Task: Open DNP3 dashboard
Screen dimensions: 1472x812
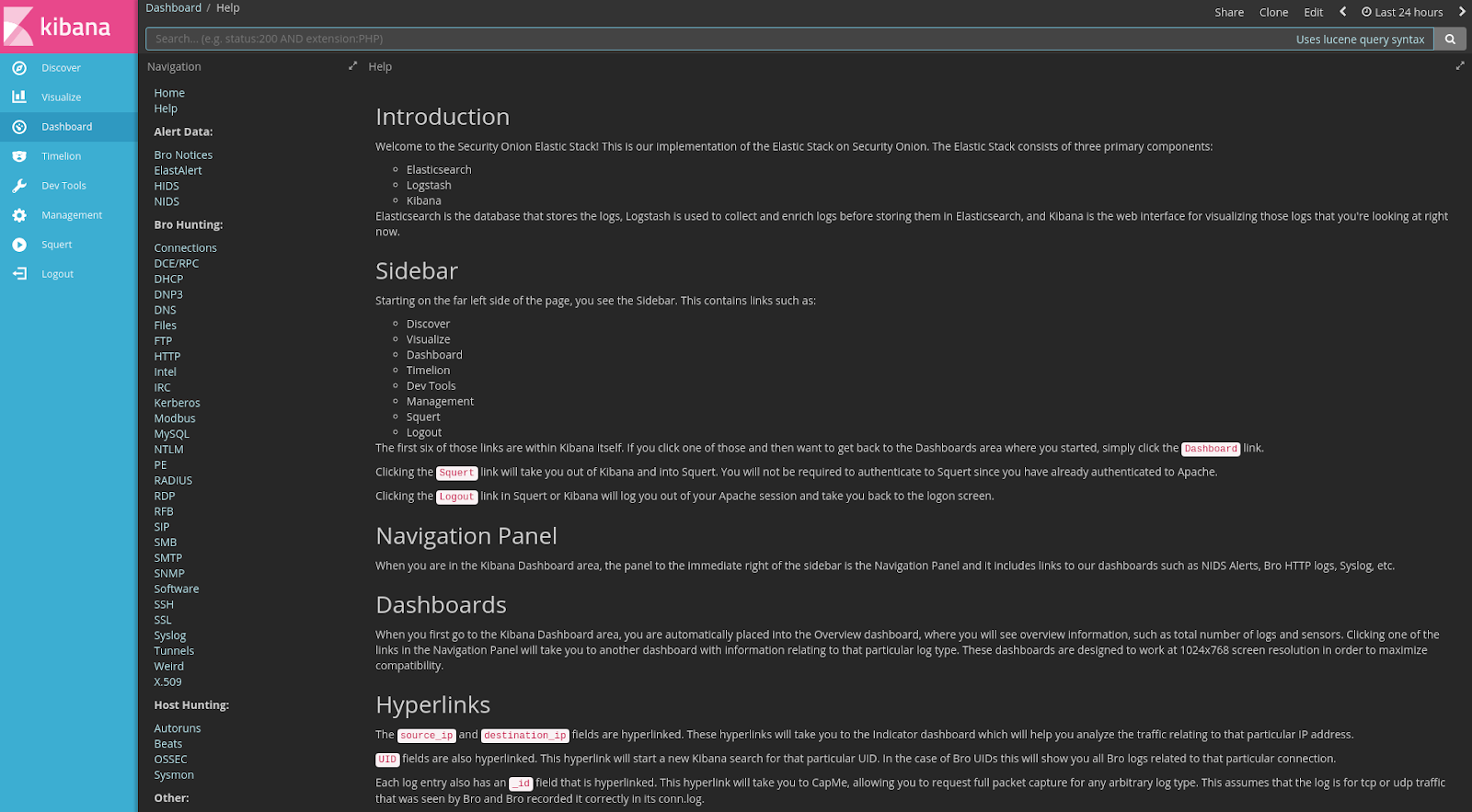Action: pyautogui.click(x=168, y=295)
